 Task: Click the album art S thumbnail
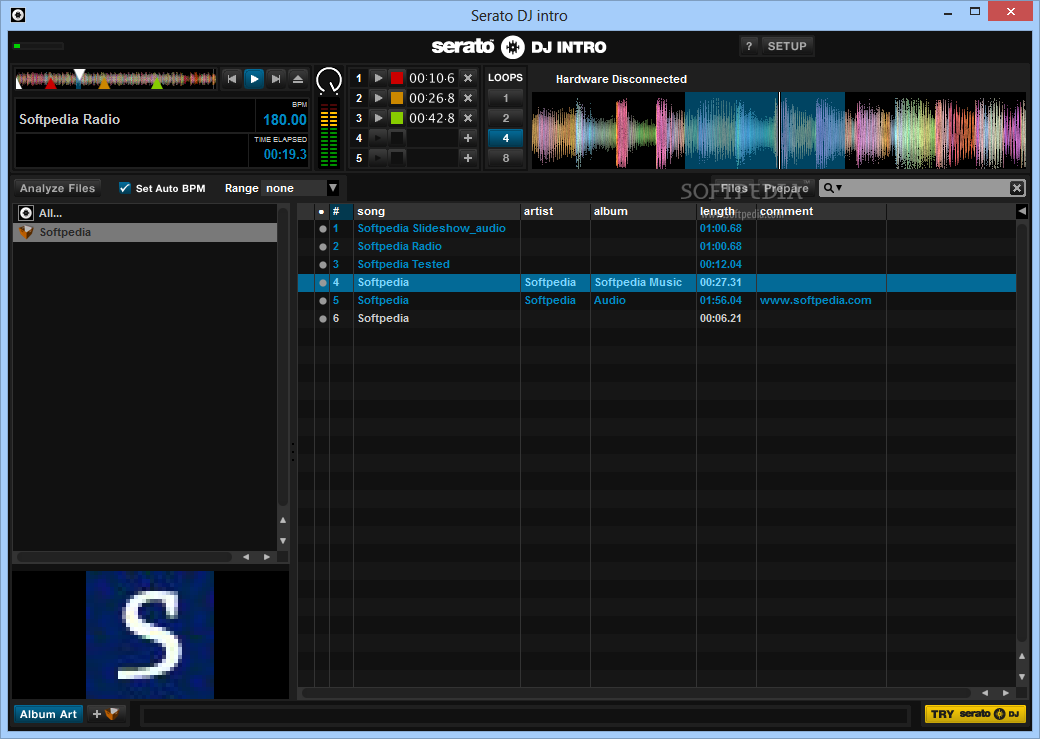click(x=150, y=635)
